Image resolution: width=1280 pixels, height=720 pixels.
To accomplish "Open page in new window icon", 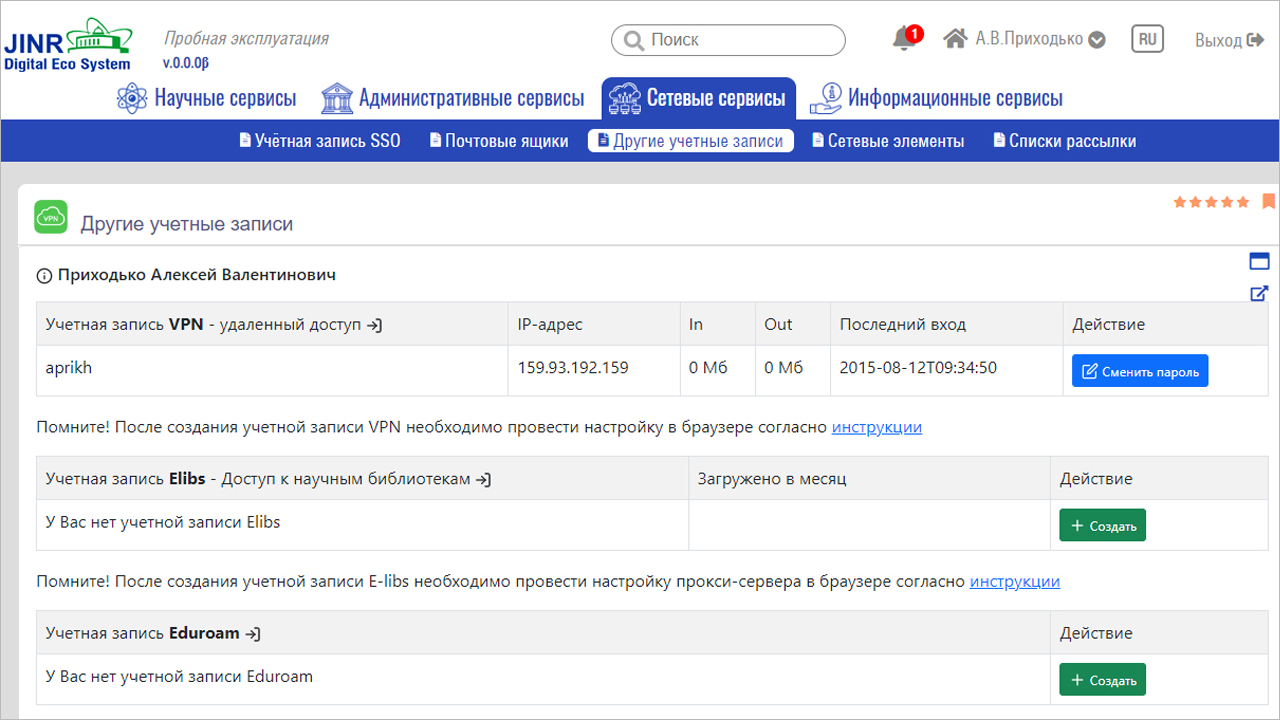I will tap(1259, 294).
